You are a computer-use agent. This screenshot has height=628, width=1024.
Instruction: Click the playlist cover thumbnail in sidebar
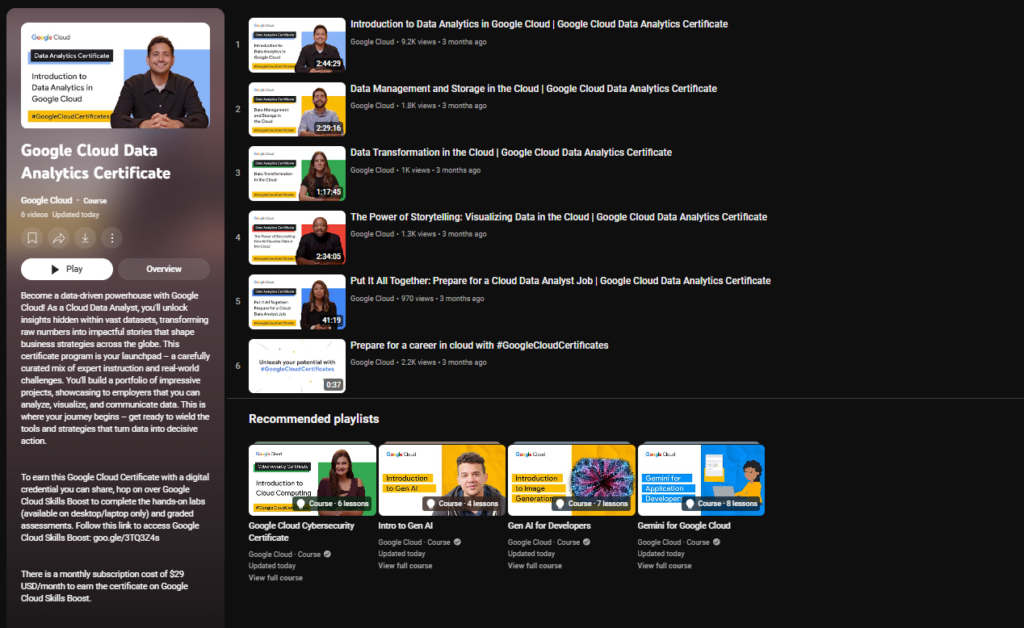tap(115, 75)
